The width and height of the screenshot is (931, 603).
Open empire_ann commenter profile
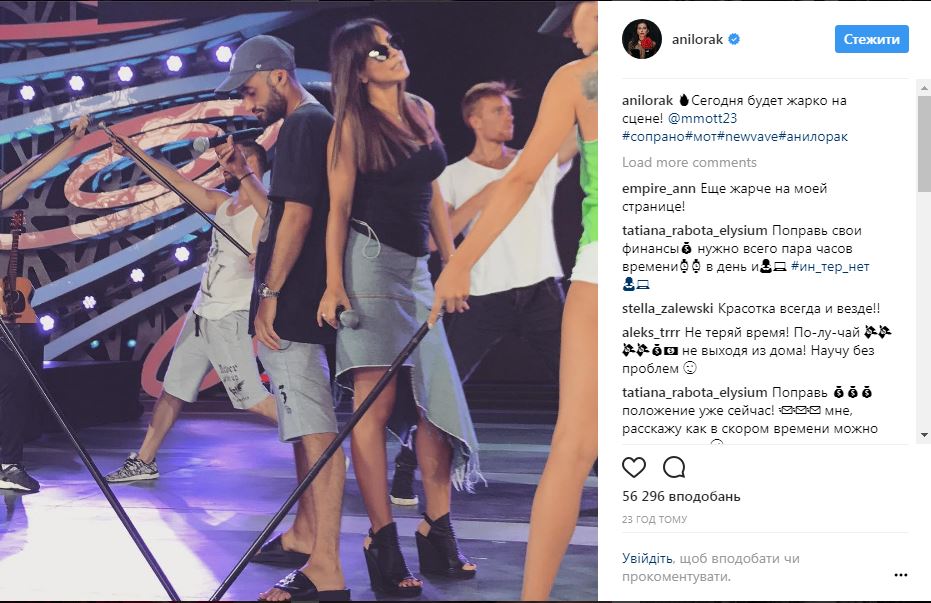pos(660,189)
